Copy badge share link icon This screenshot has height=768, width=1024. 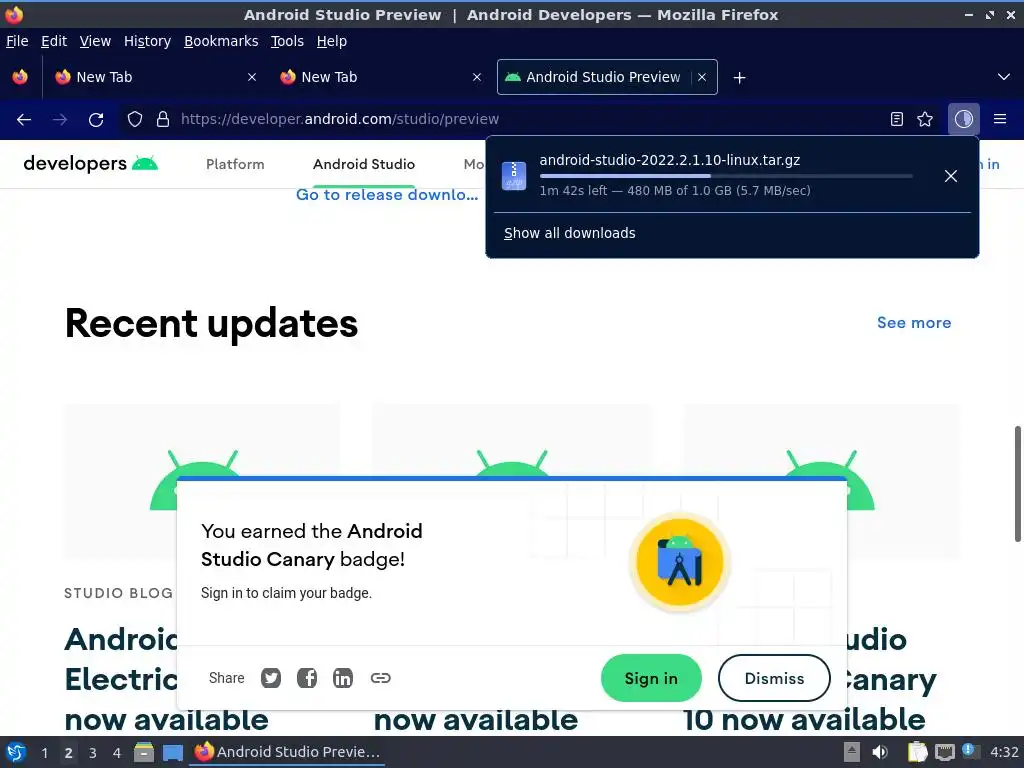(x=381, y=678)
